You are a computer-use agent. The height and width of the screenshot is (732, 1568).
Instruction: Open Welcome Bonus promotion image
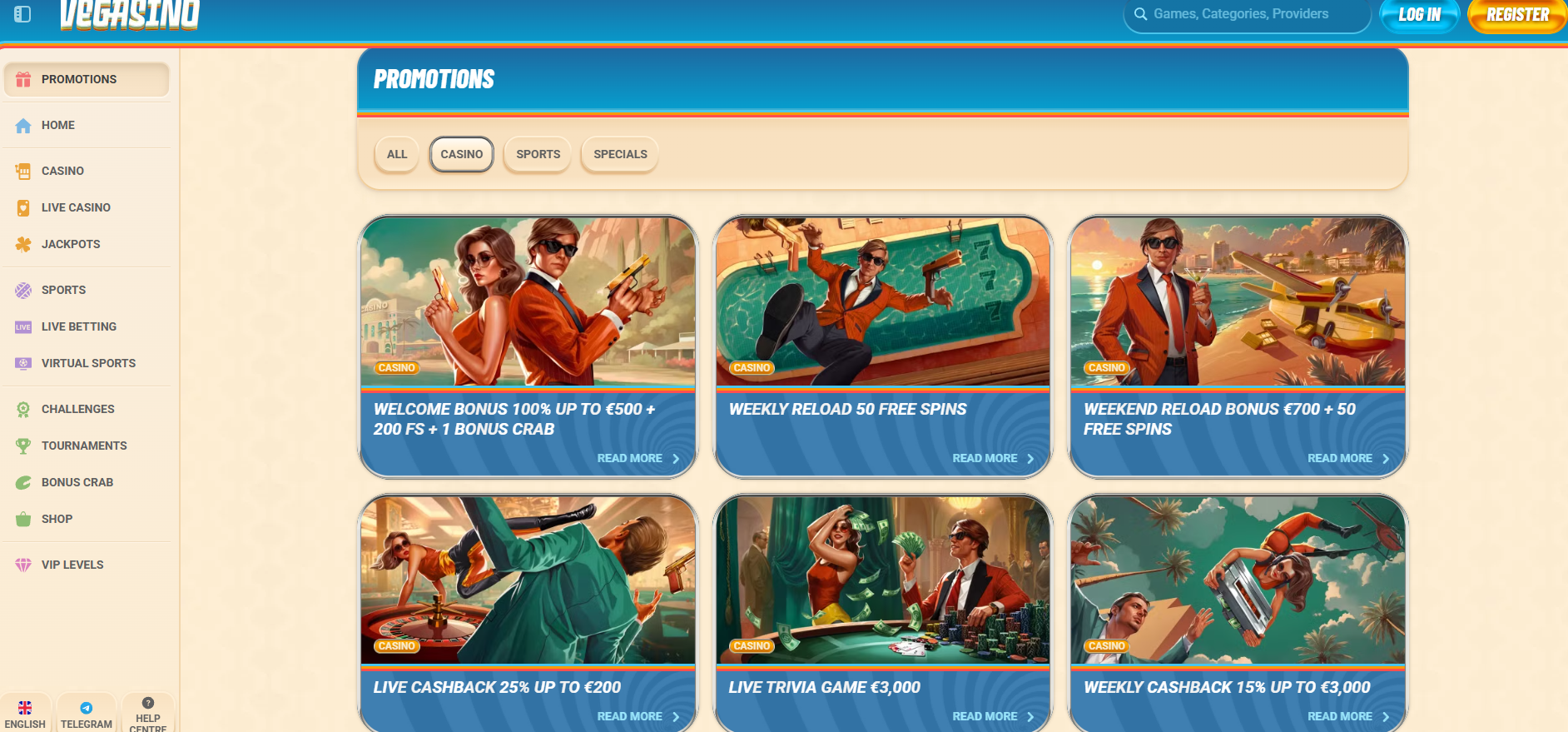tap(528, 301)
